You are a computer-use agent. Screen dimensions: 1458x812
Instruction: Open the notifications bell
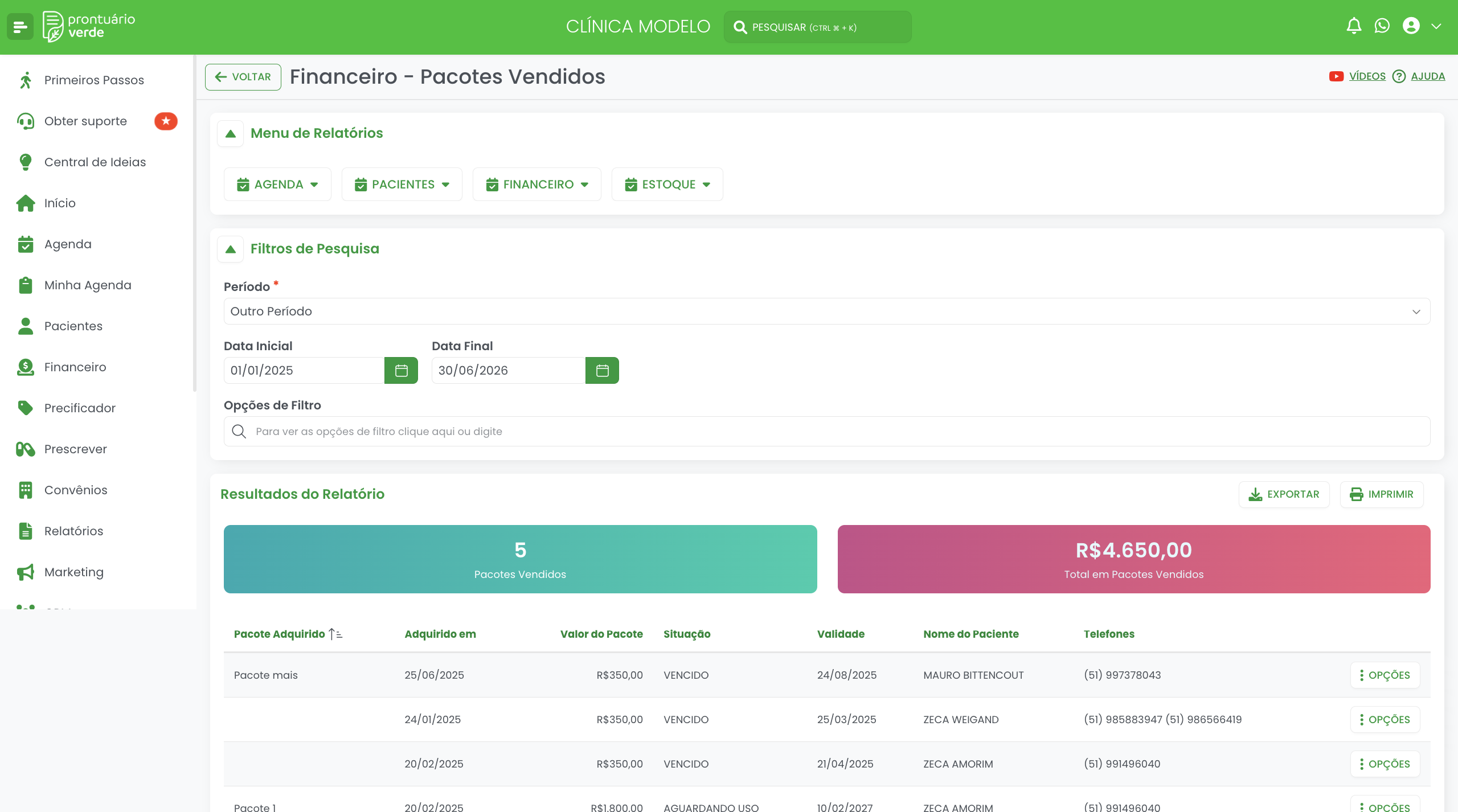tap(1354, 26)
